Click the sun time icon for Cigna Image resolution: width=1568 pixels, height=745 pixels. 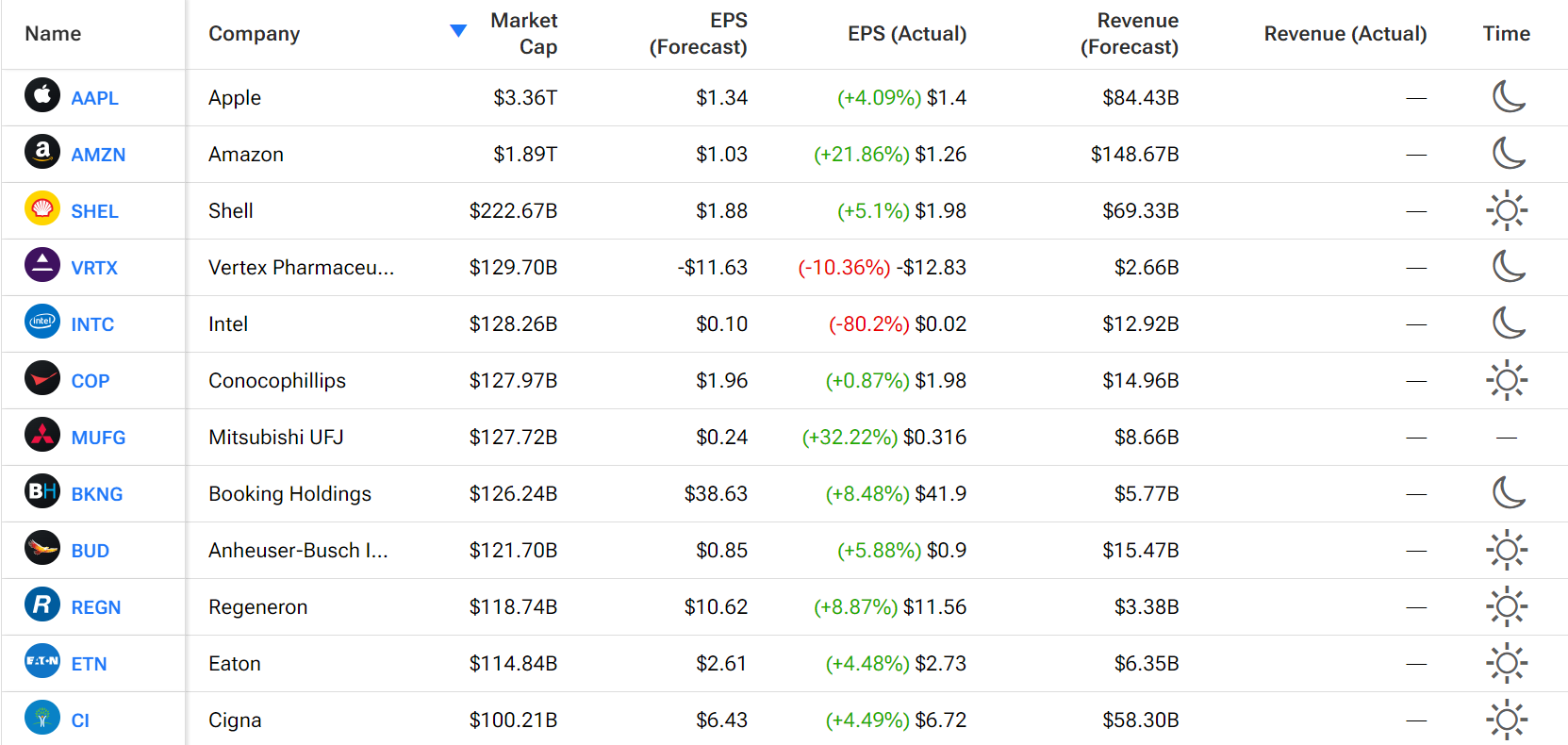1507,720
